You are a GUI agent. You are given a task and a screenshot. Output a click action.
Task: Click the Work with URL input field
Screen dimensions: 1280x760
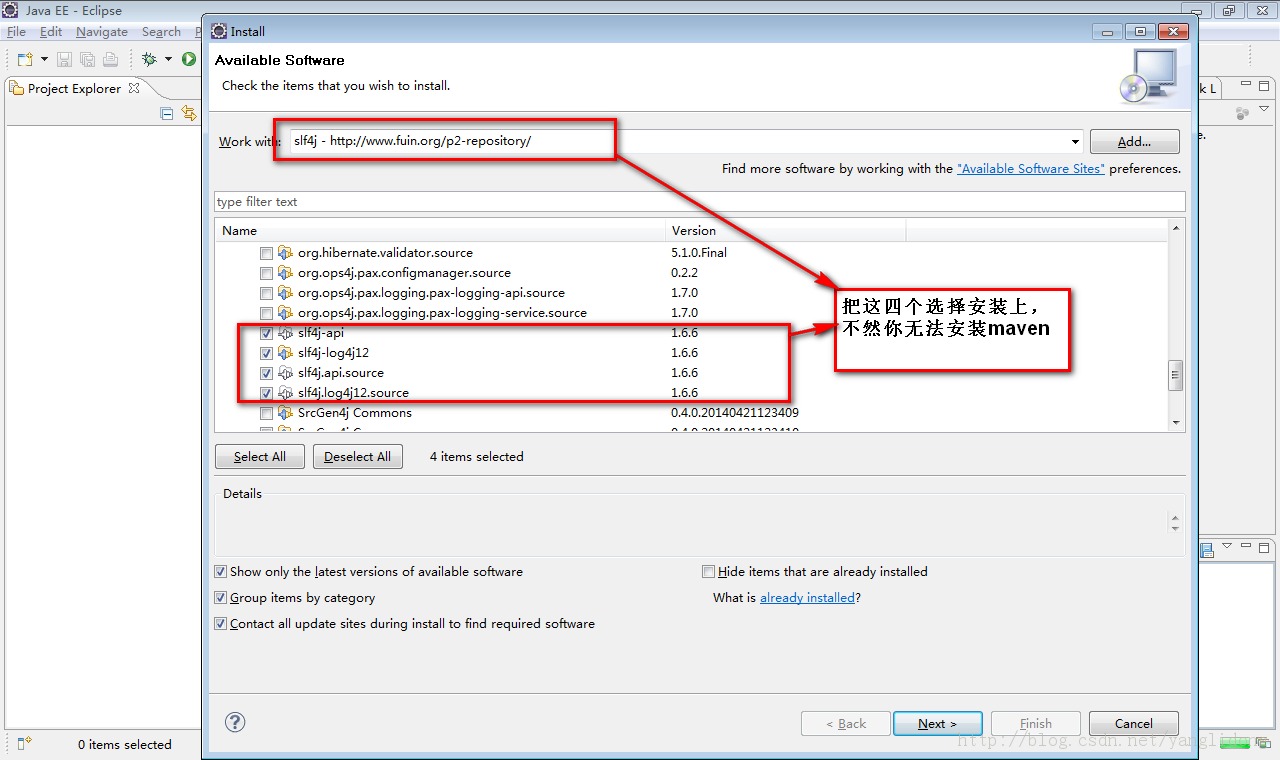pyautogui.click(x=679, y=142)
